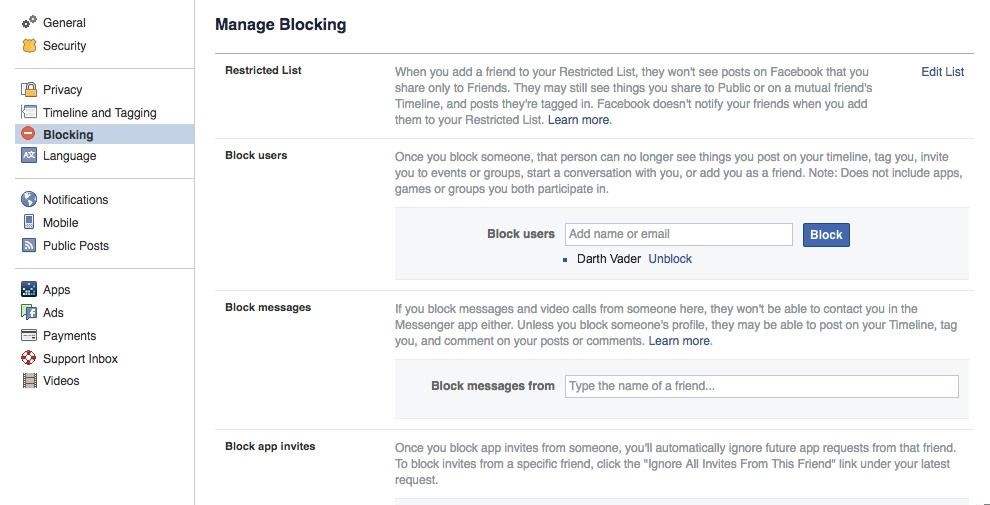Unblock Darth Vader
The height and width of the screenshot is (505, 990).
[670, 259]
